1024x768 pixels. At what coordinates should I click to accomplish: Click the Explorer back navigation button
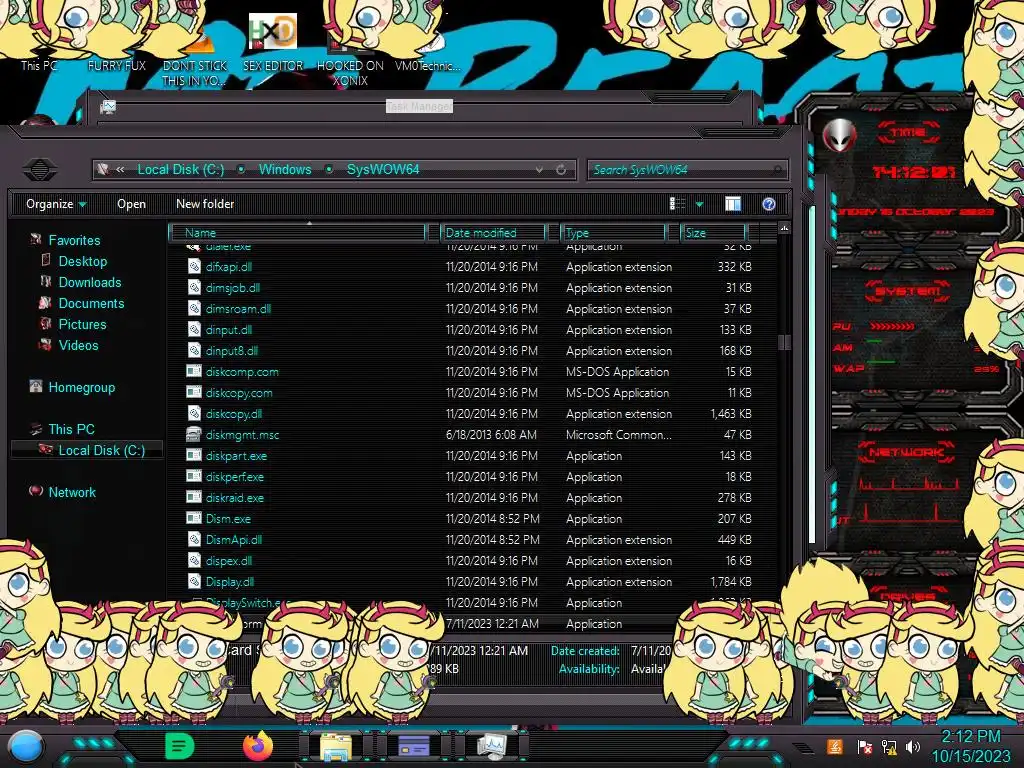click(40, 170)
